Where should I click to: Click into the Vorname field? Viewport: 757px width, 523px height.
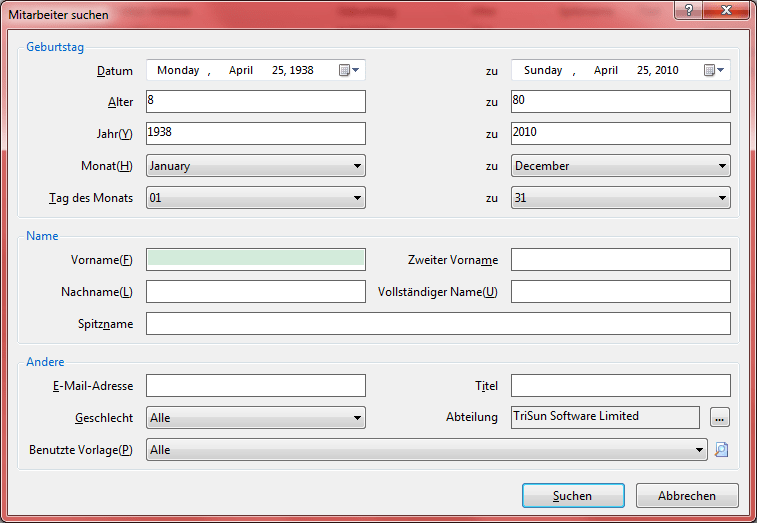click(256, 259)
